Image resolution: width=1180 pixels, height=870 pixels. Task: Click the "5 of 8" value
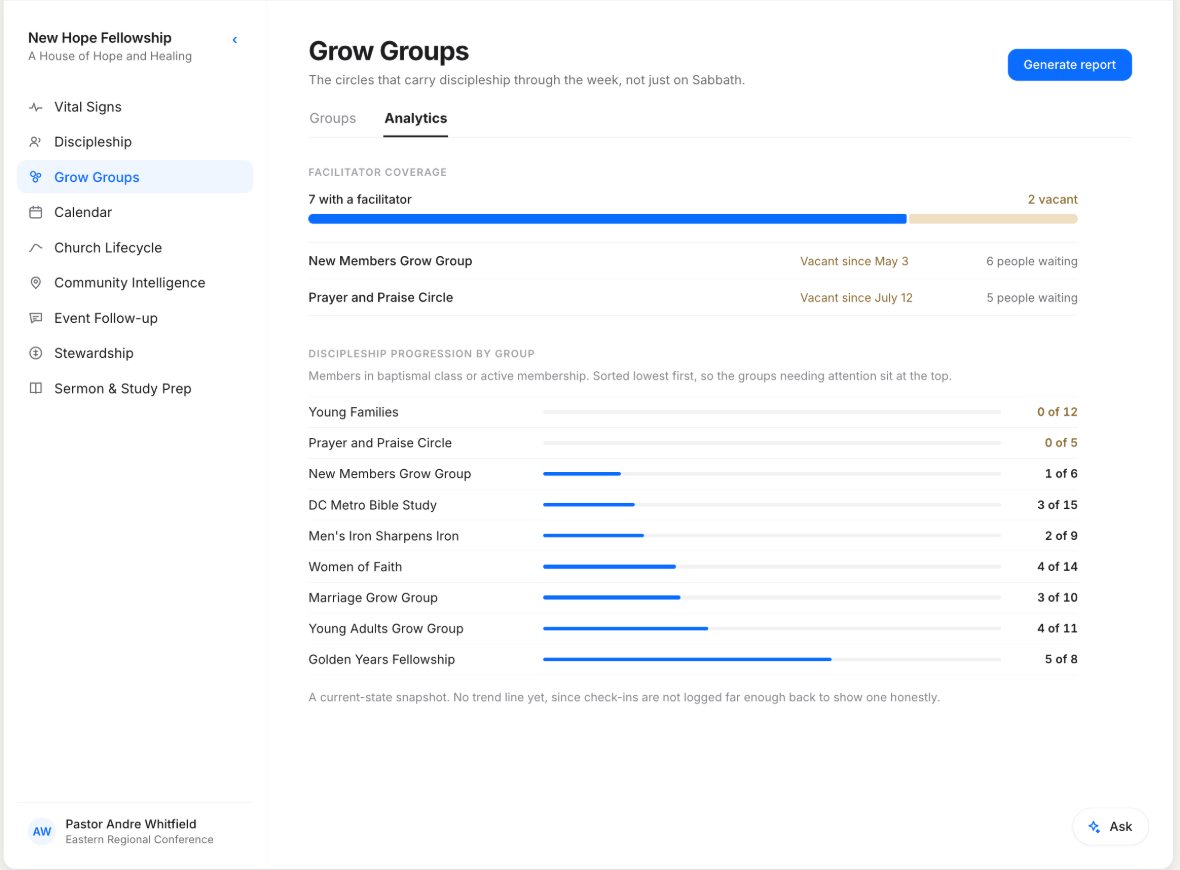click(1061, 659)
